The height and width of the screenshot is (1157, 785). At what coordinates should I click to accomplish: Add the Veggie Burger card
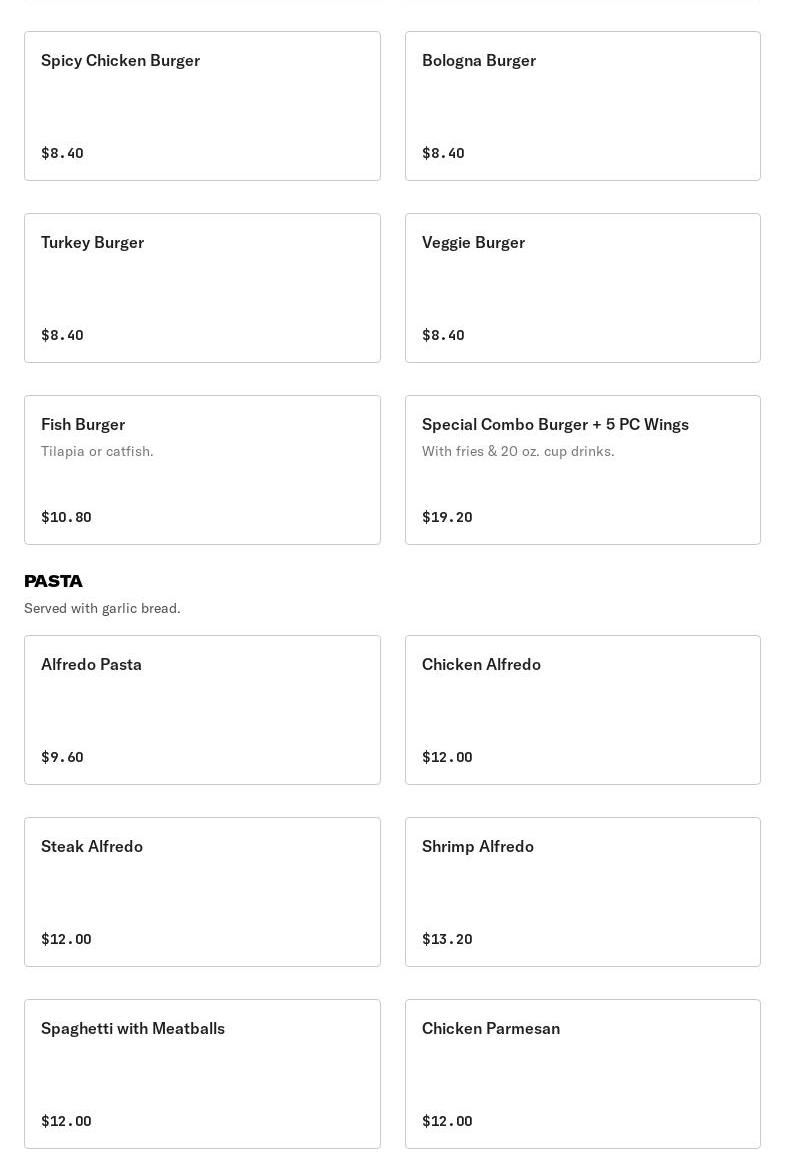(x=582, y=288)
